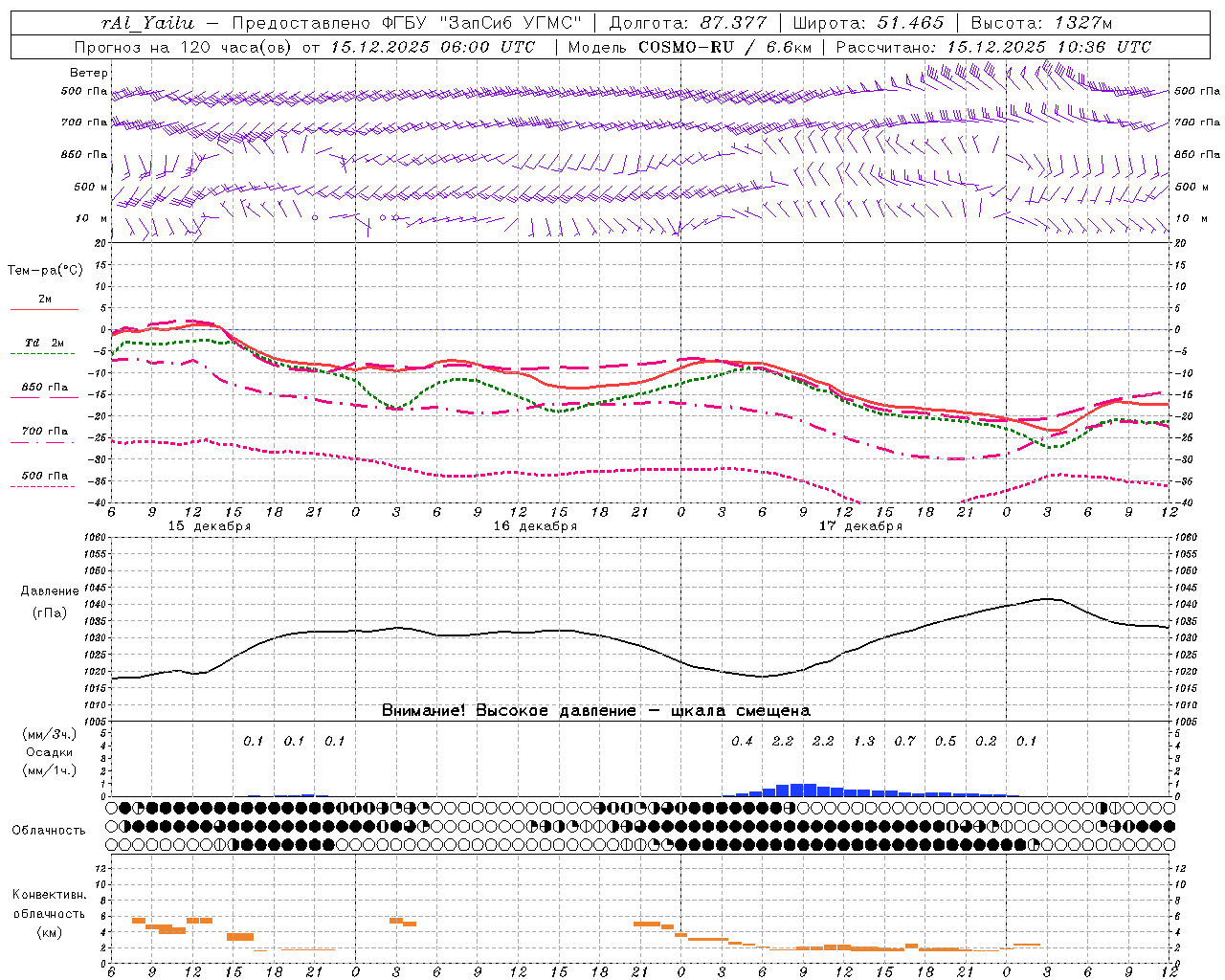This screenshot has width=1225, height=980.
Task: Click the 0.4 precipitation amount
Action: click(x=742, y=741)
